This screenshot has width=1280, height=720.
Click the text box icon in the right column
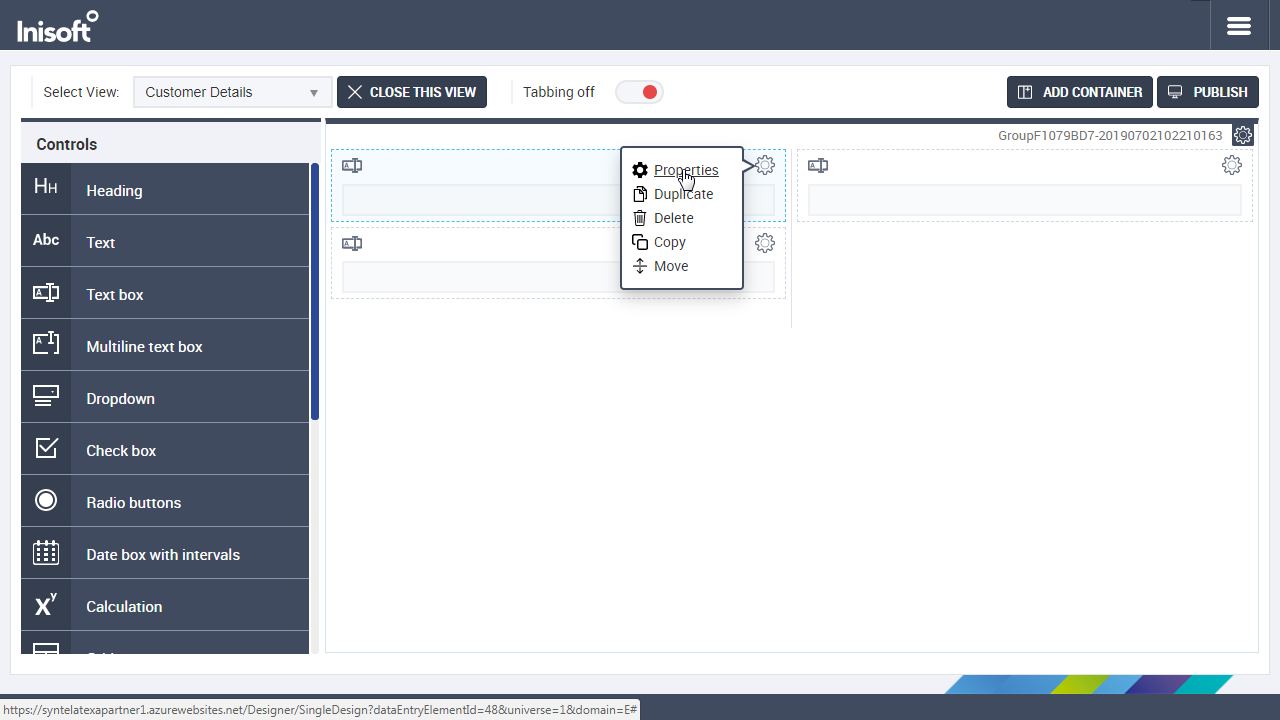click(x=818, y=166)
